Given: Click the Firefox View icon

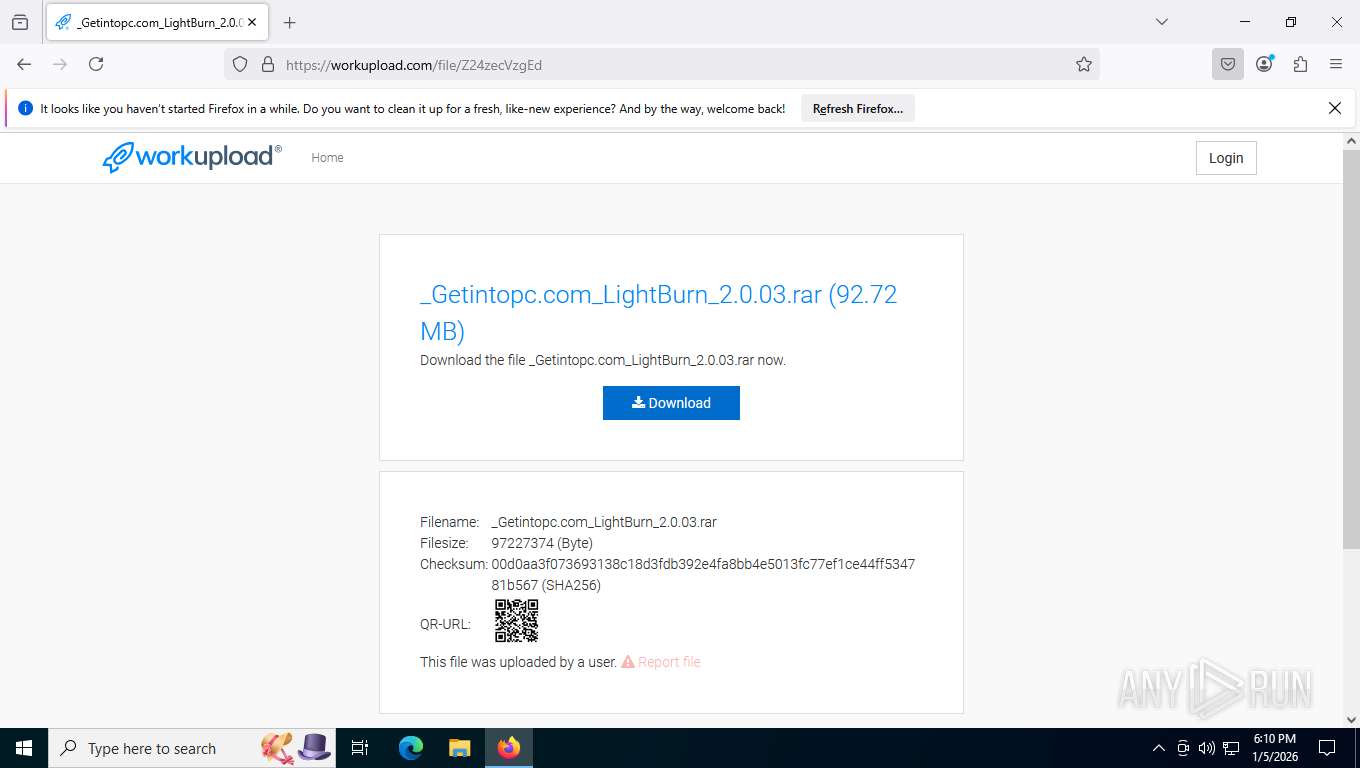Looking at the screenshot, I should [x=20, y=22].
